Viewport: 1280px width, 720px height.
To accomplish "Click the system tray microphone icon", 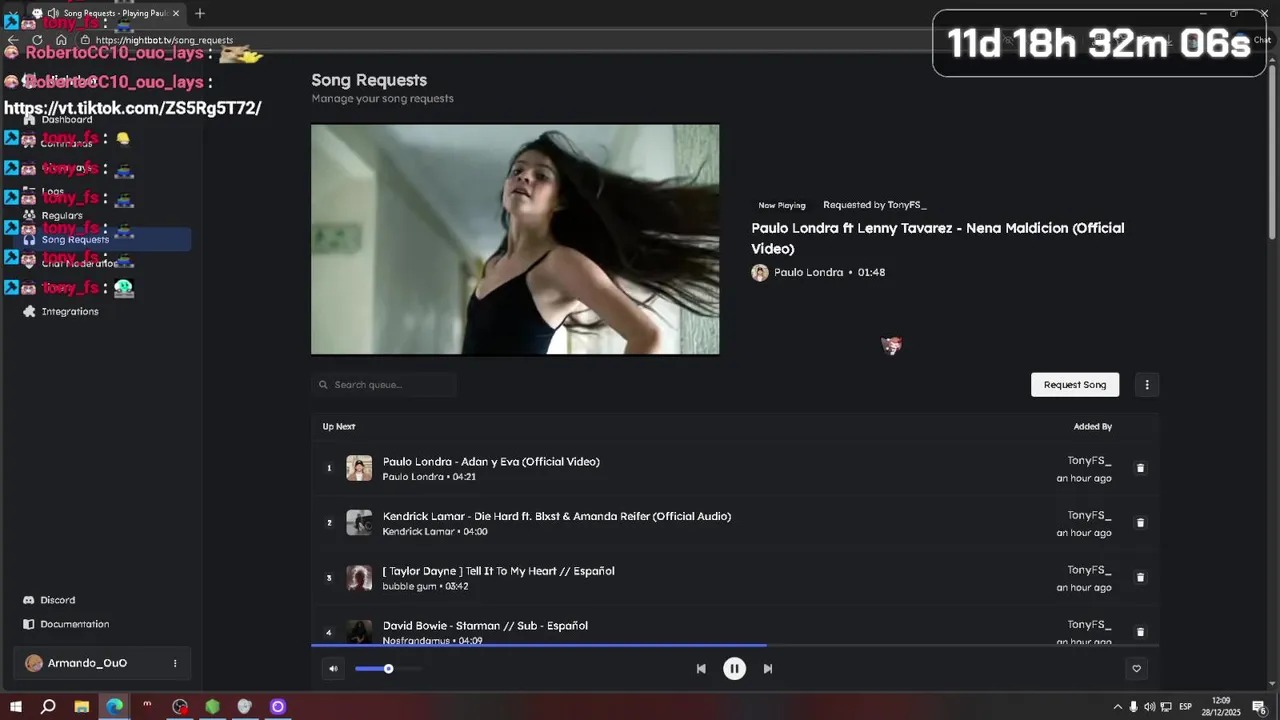I will [1133, 707].
